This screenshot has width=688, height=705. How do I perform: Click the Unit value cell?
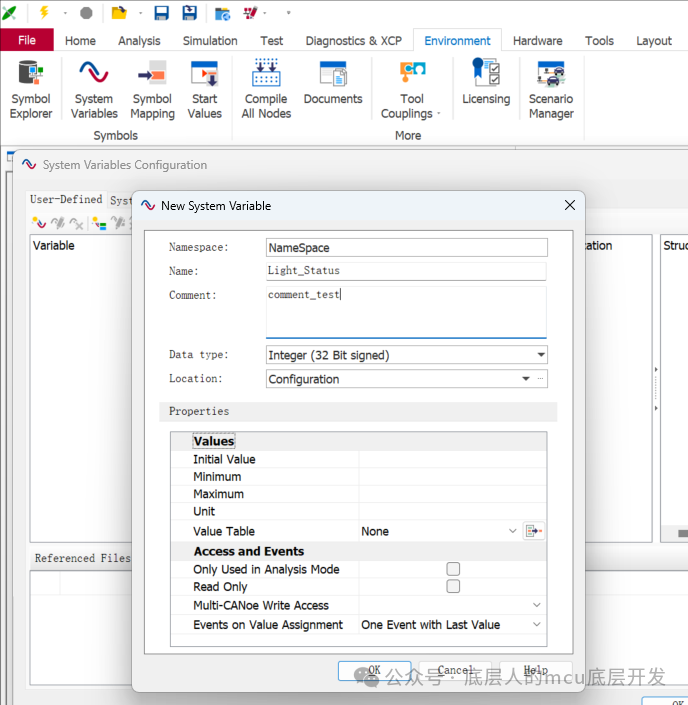453,511
